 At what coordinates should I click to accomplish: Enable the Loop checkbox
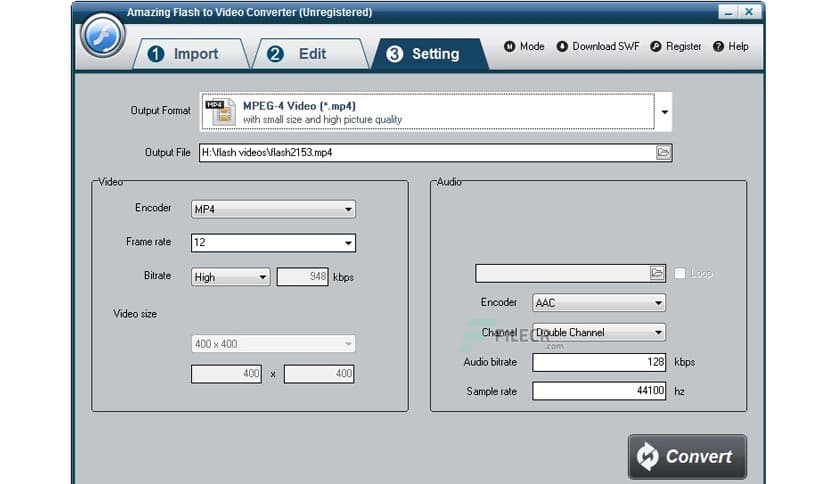coord(680,273)
